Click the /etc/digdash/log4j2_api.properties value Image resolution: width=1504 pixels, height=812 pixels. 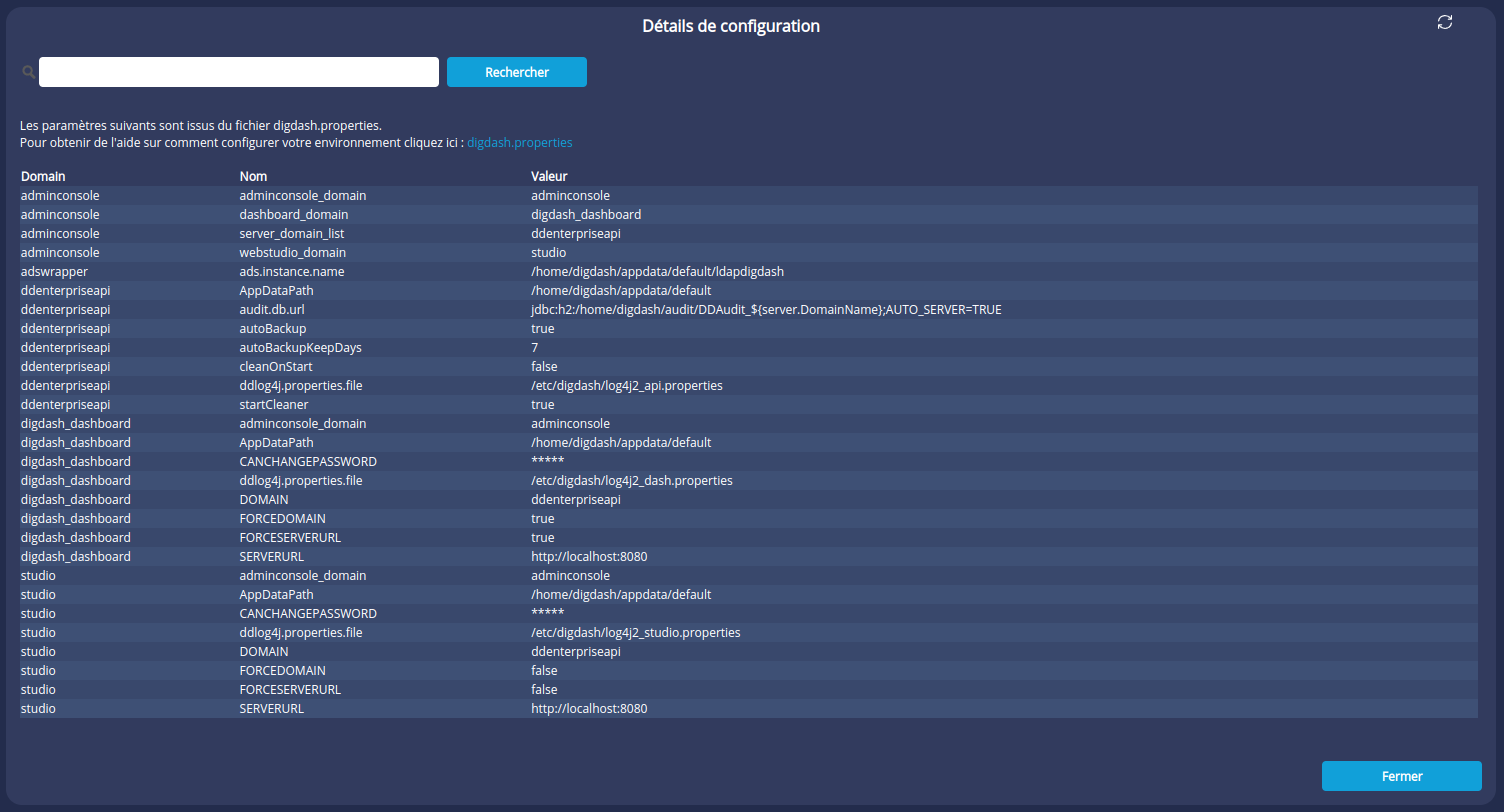pyautogui.click(x=626, y=386)
